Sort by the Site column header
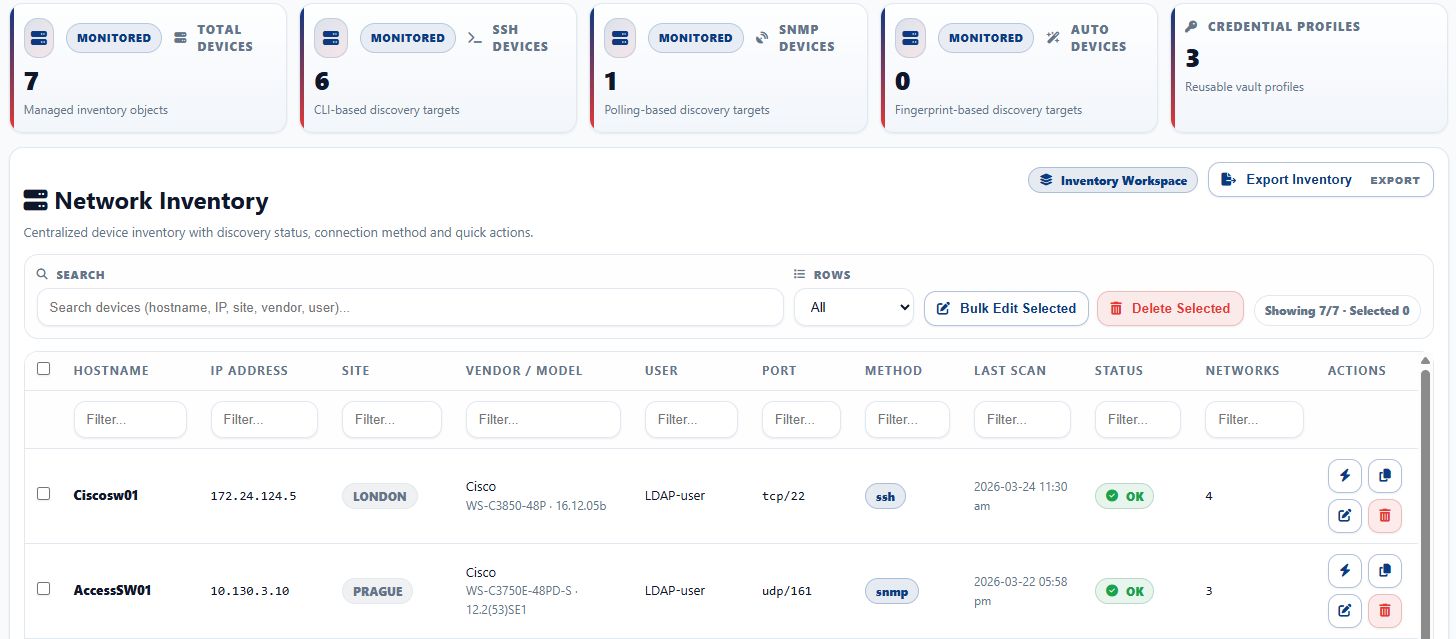 point(355,371)
